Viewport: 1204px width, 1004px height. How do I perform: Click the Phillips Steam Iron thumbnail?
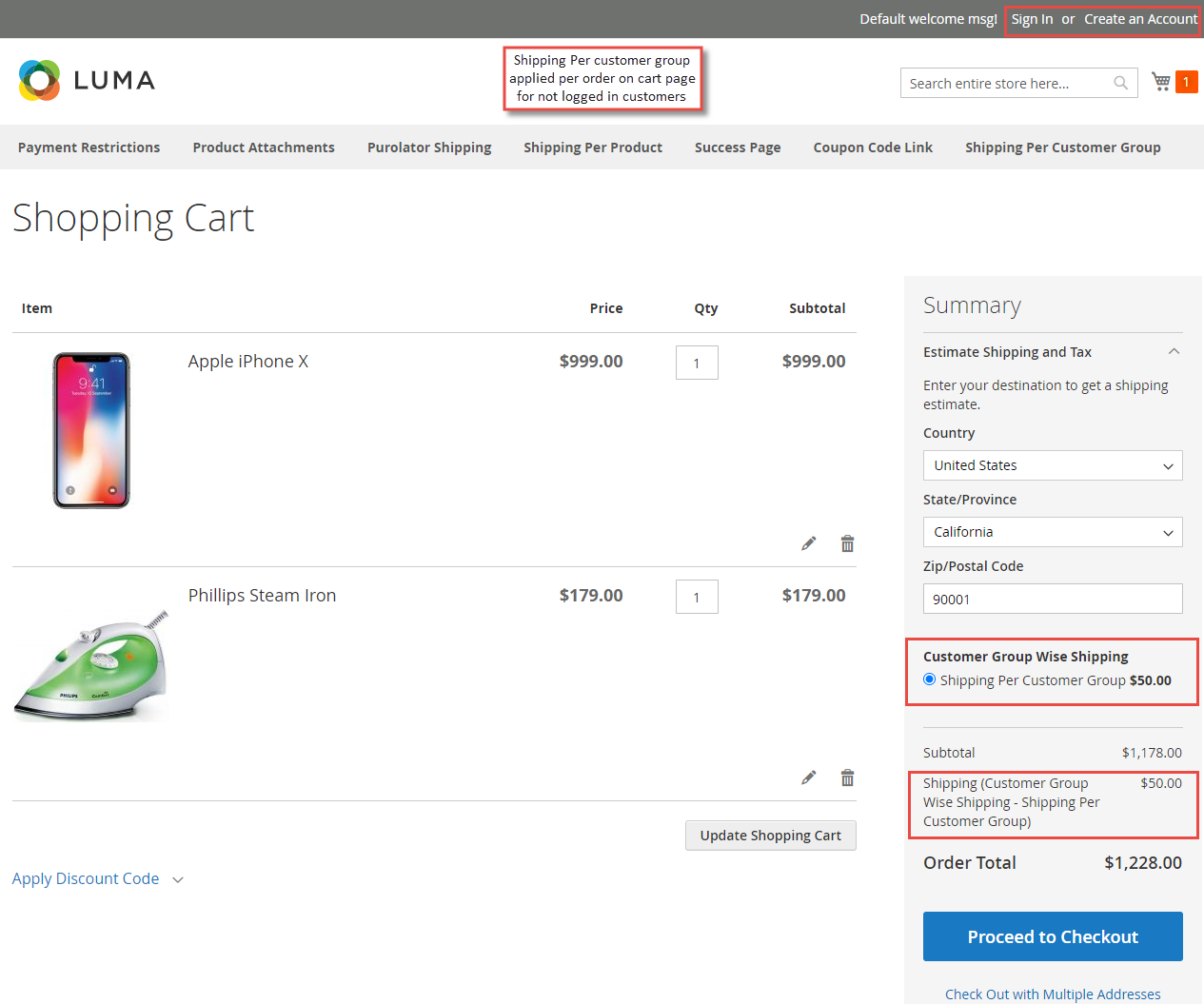click(x=91, y=664)
